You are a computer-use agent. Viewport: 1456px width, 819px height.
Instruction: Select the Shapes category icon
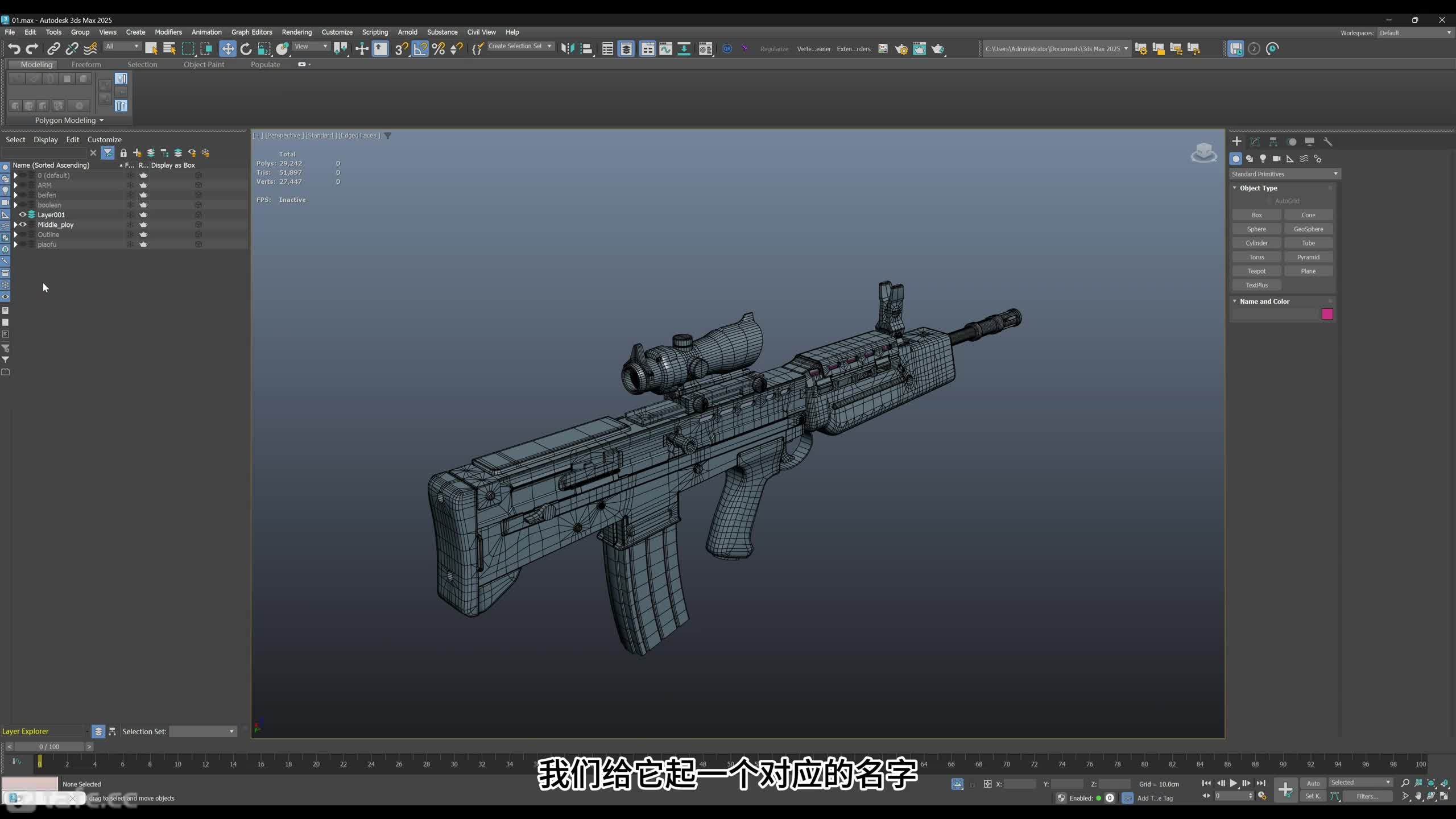coord(1250,159)
